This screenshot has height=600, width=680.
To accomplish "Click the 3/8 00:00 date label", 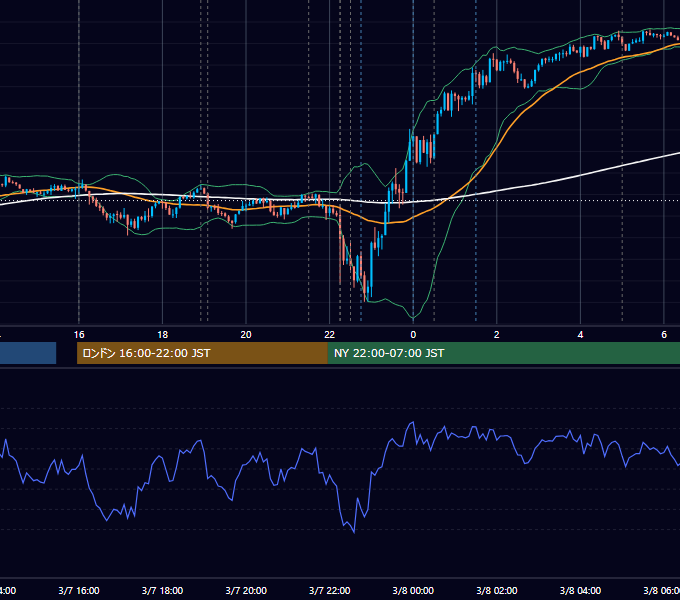I will 413,590.
